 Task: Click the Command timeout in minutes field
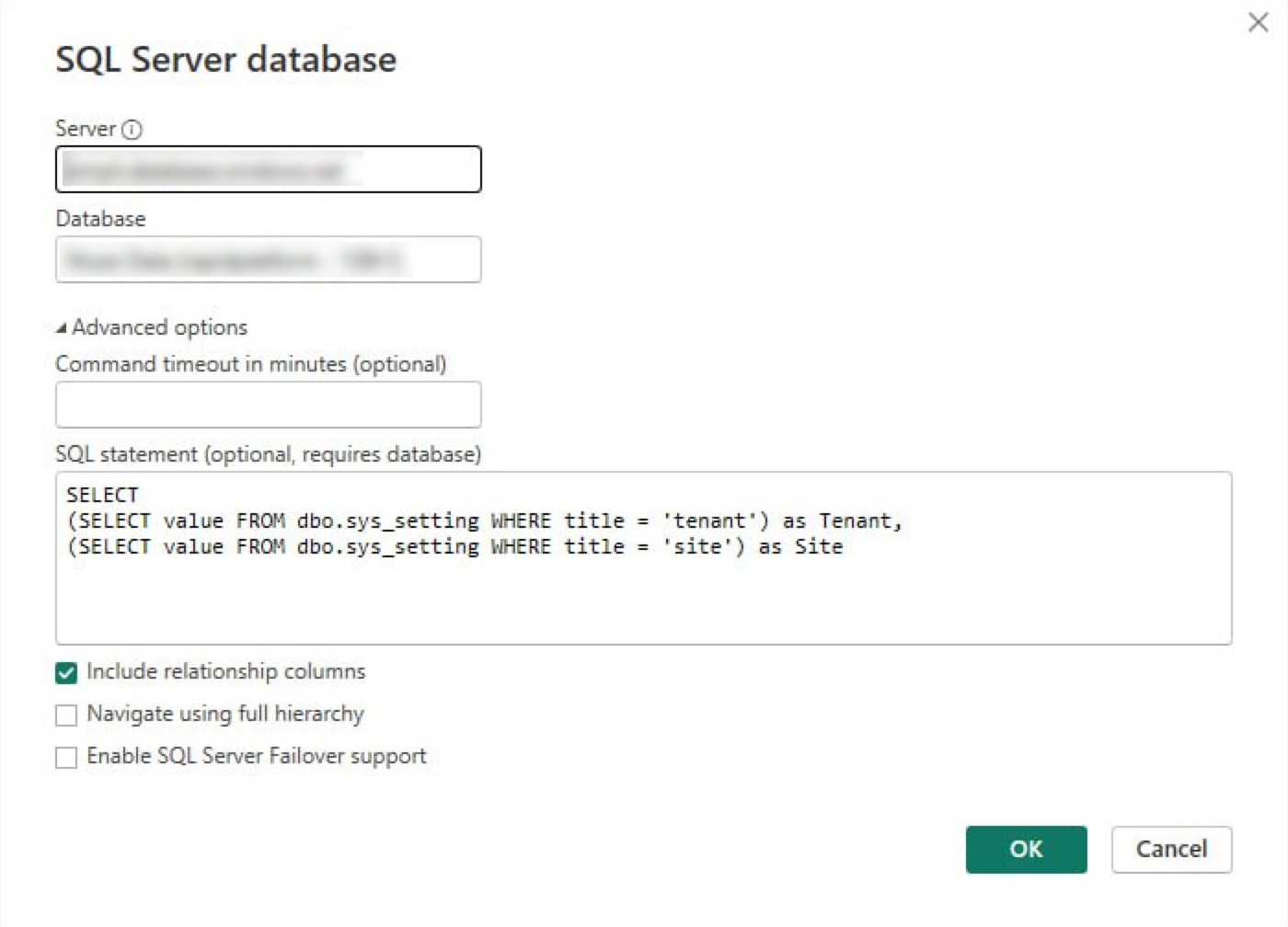[x=268, y=405]
